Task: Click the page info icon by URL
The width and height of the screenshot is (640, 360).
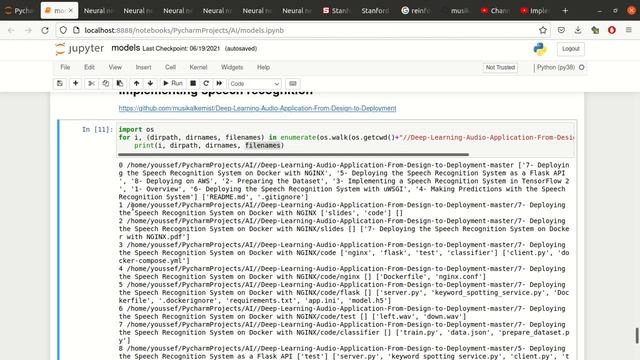Action: point(76,30)
